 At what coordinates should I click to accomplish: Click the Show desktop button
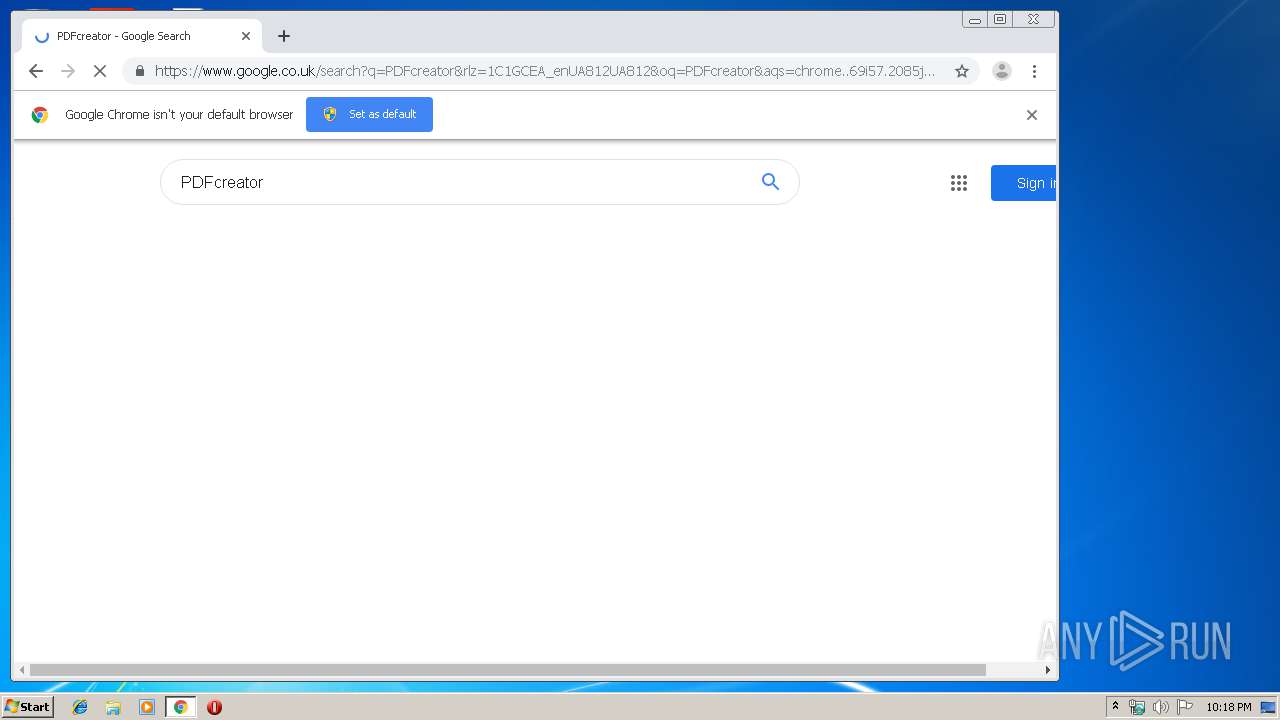(x=1269, y=707)
